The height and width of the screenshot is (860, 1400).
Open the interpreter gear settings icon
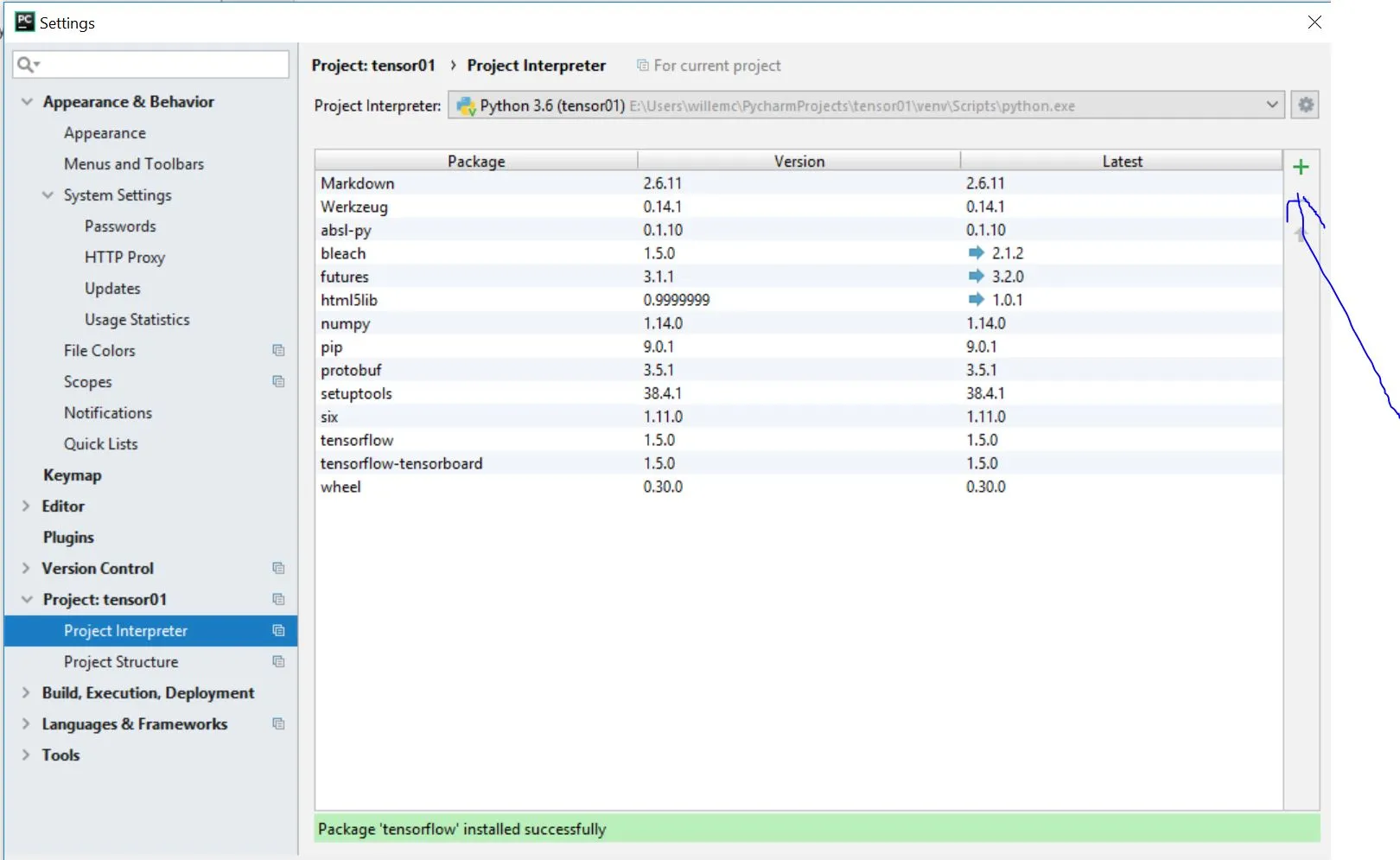click(x=1306, y=105)
